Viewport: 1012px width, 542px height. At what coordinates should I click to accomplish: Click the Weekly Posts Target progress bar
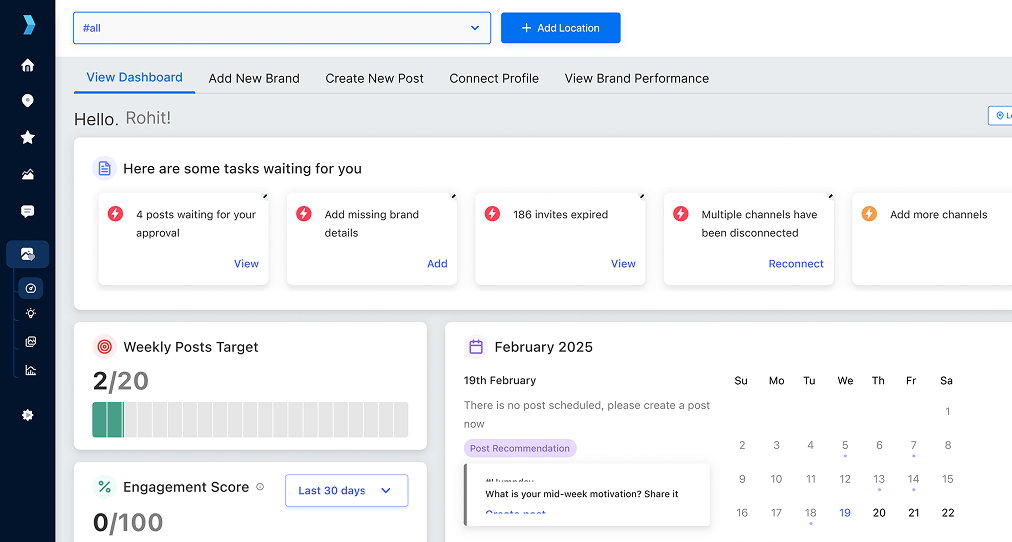(250, 419)
